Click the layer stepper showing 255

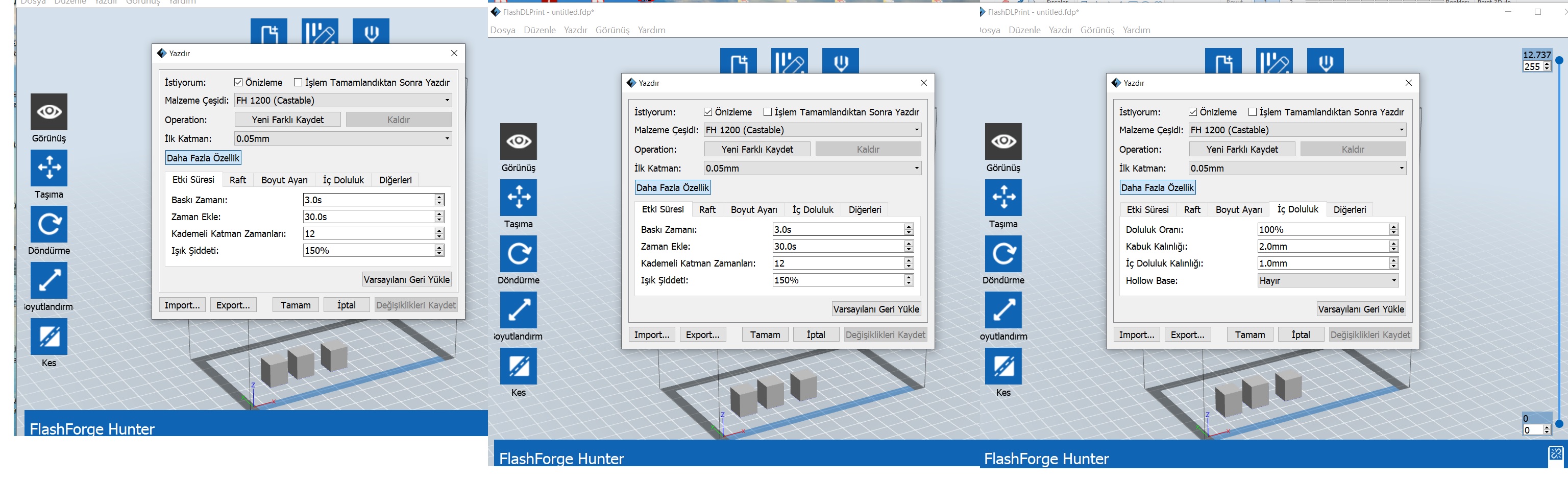1537,67
